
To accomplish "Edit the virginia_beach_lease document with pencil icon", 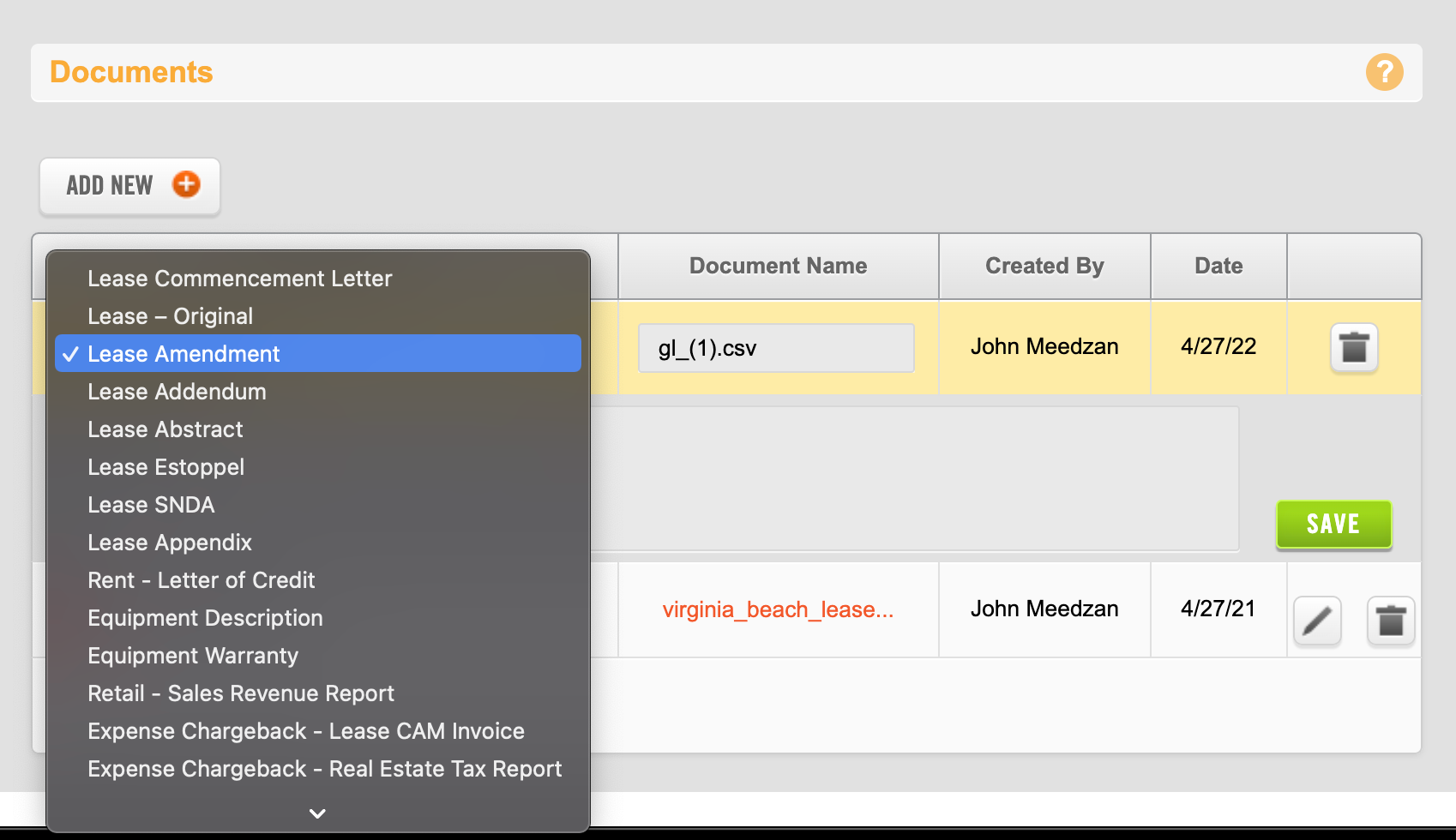I will point(1317,621).
